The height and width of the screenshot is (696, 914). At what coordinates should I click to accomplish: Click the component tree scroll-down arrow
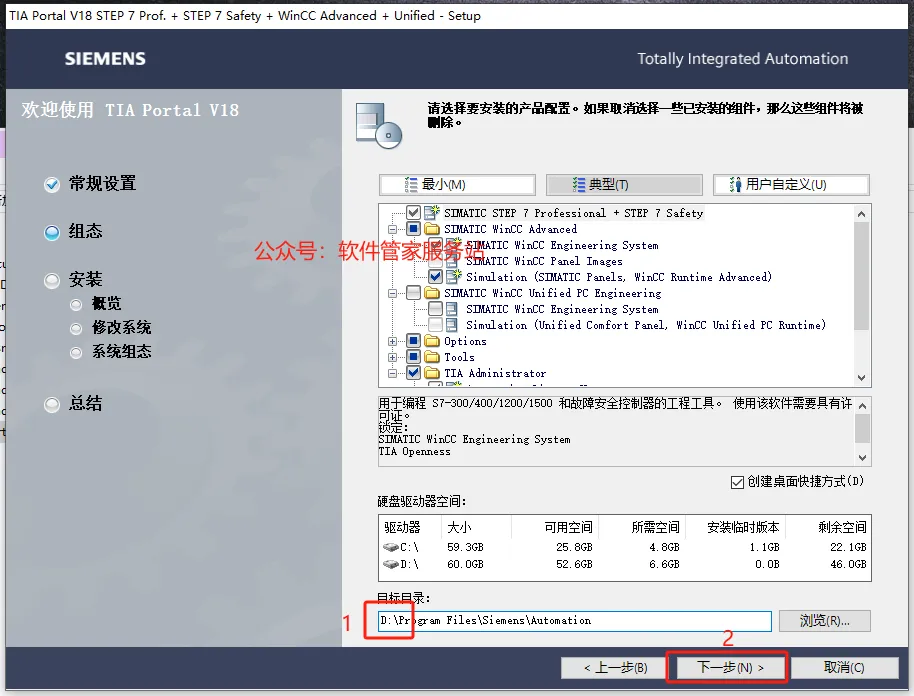(x=862, y=378)
